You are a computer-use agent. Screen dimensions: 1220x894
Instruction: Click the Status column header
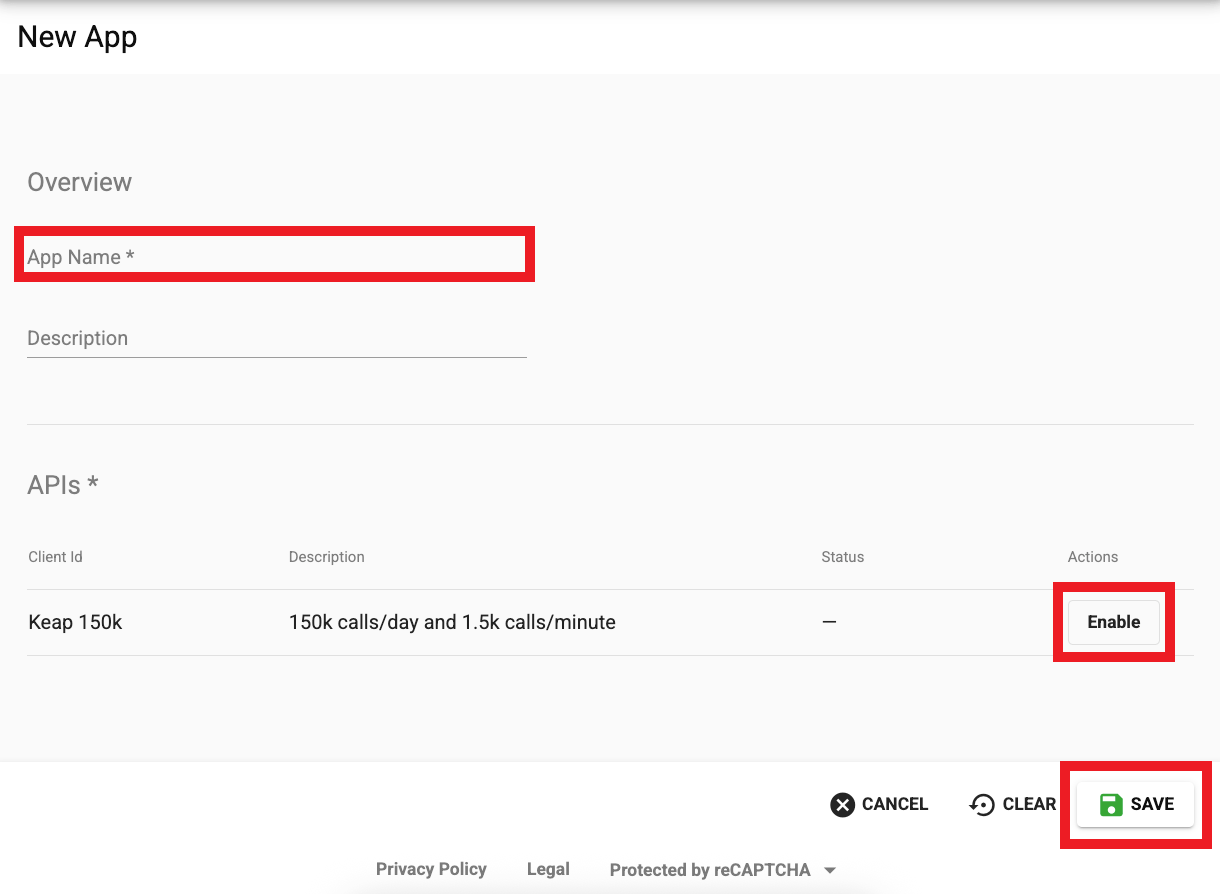[842, 557]
